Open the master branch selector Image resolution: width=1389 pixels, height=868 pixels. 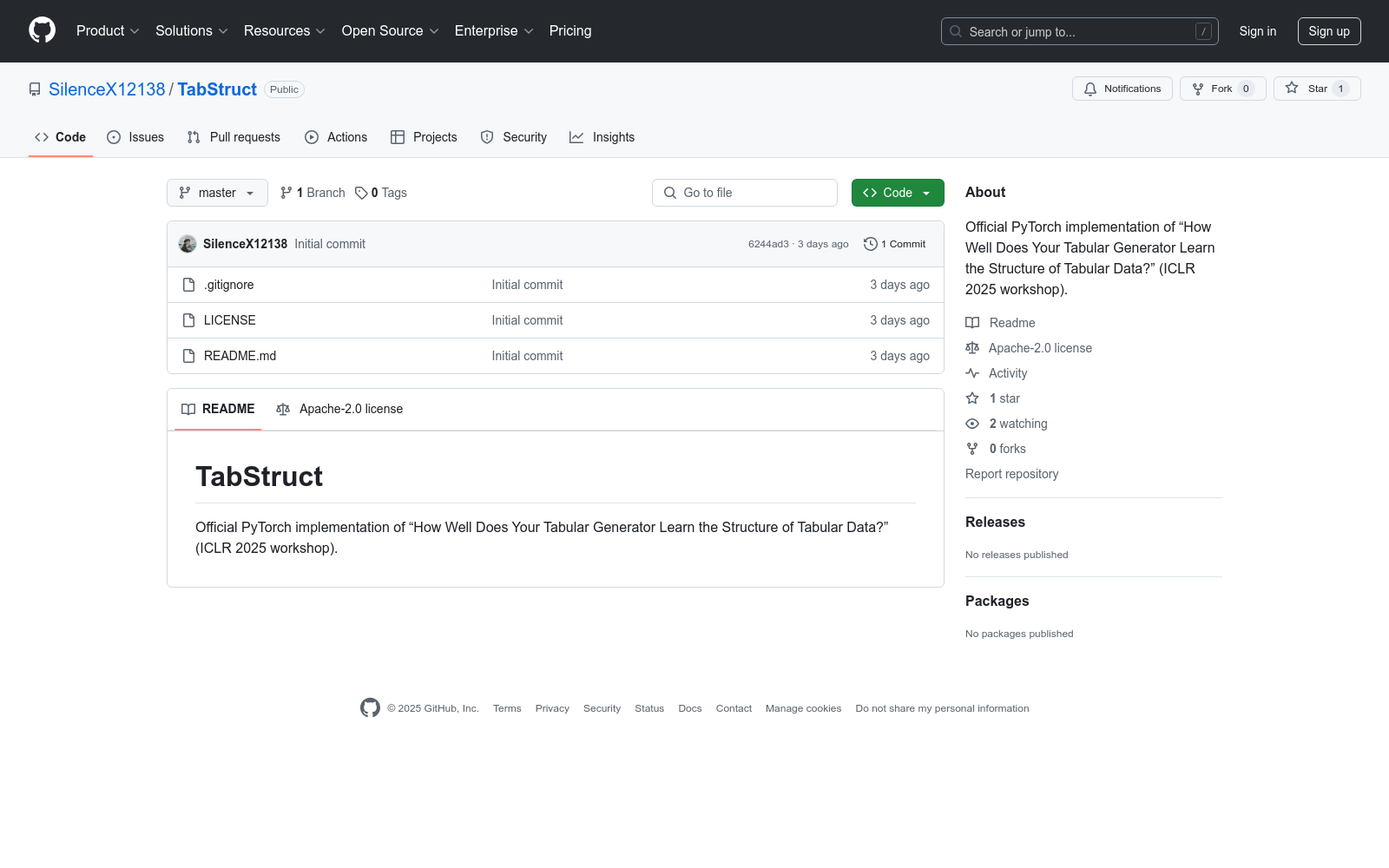(x=217, y=193)
